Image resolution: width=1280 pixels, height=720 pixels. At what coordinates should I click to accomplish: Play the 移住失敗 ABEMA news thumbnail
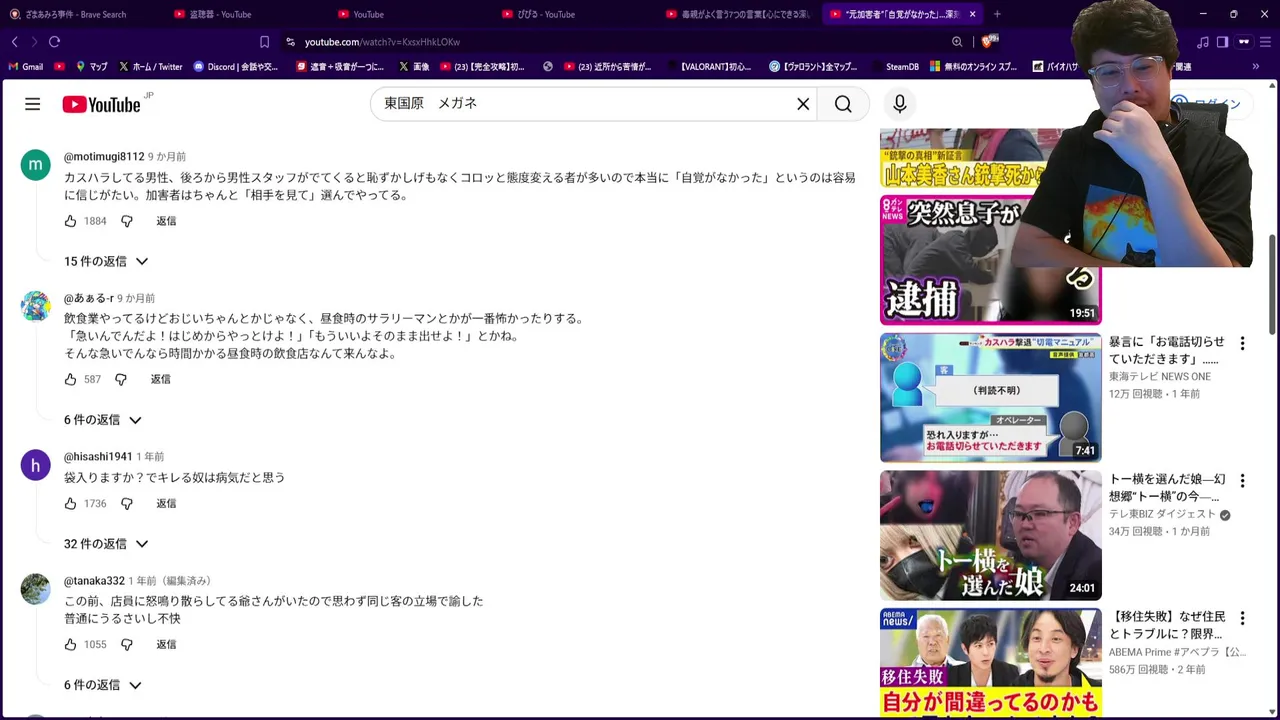990,662
